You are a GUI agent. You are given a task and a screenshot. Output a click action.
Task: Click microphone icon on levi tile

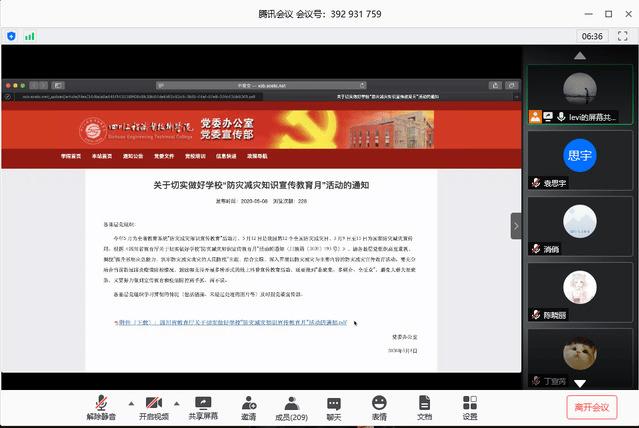pos(561,117)
